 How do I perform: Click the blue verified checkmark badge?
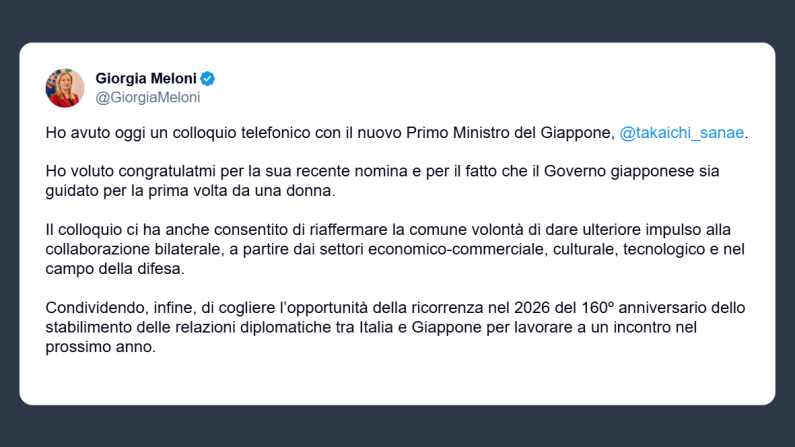[x=209, y=78]
